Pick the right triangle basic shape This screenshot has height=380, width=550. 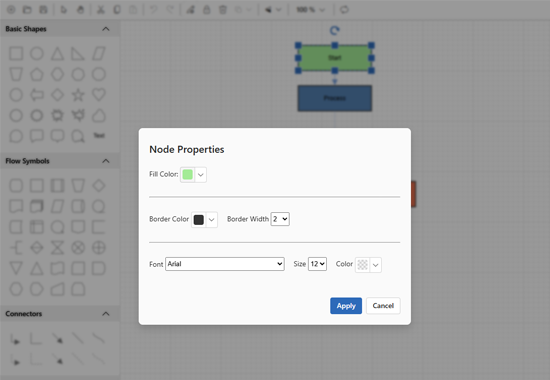tap(78, 54)
